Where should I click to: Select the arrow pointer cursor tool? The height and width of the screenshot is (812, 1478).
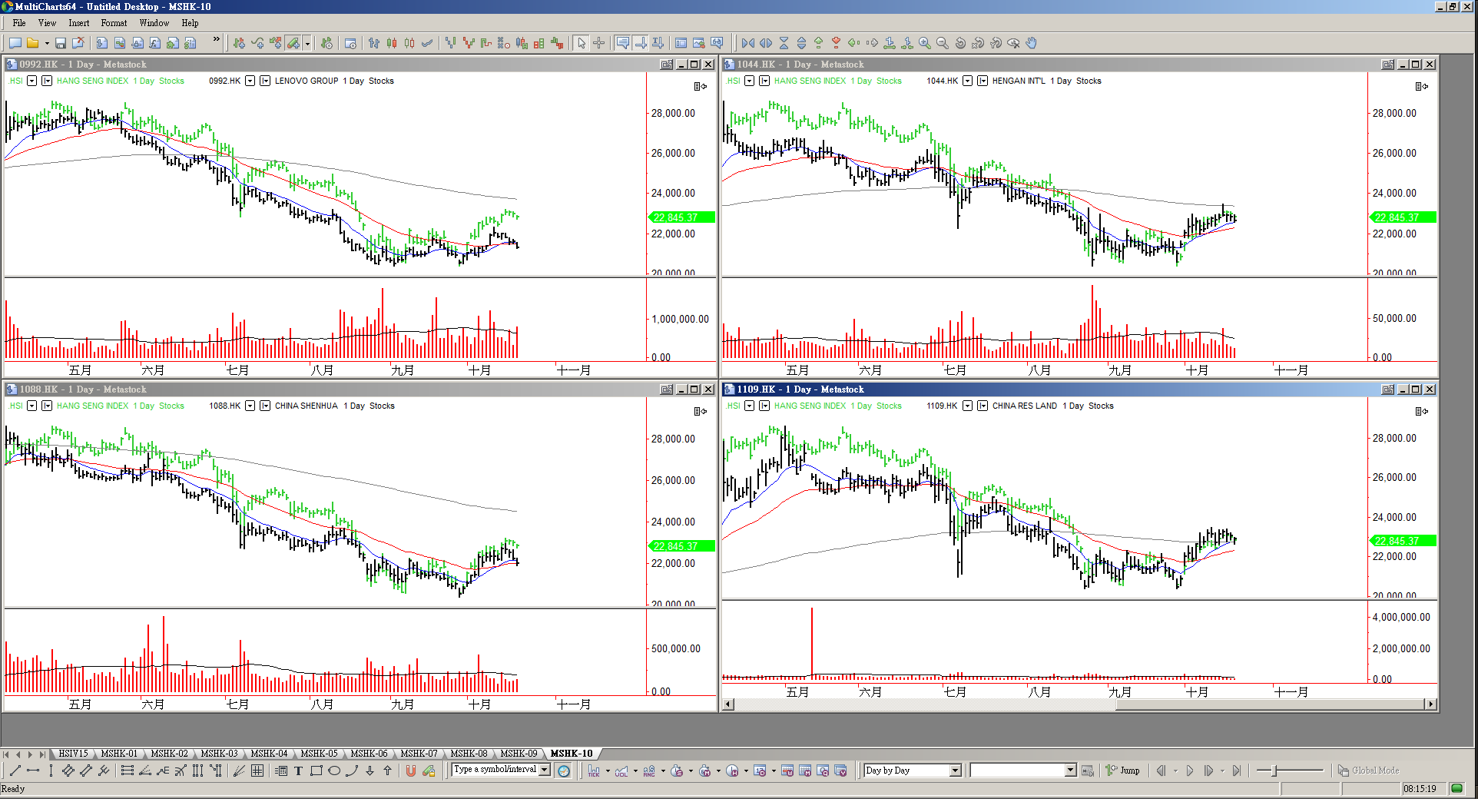click(x=582, y=43)
